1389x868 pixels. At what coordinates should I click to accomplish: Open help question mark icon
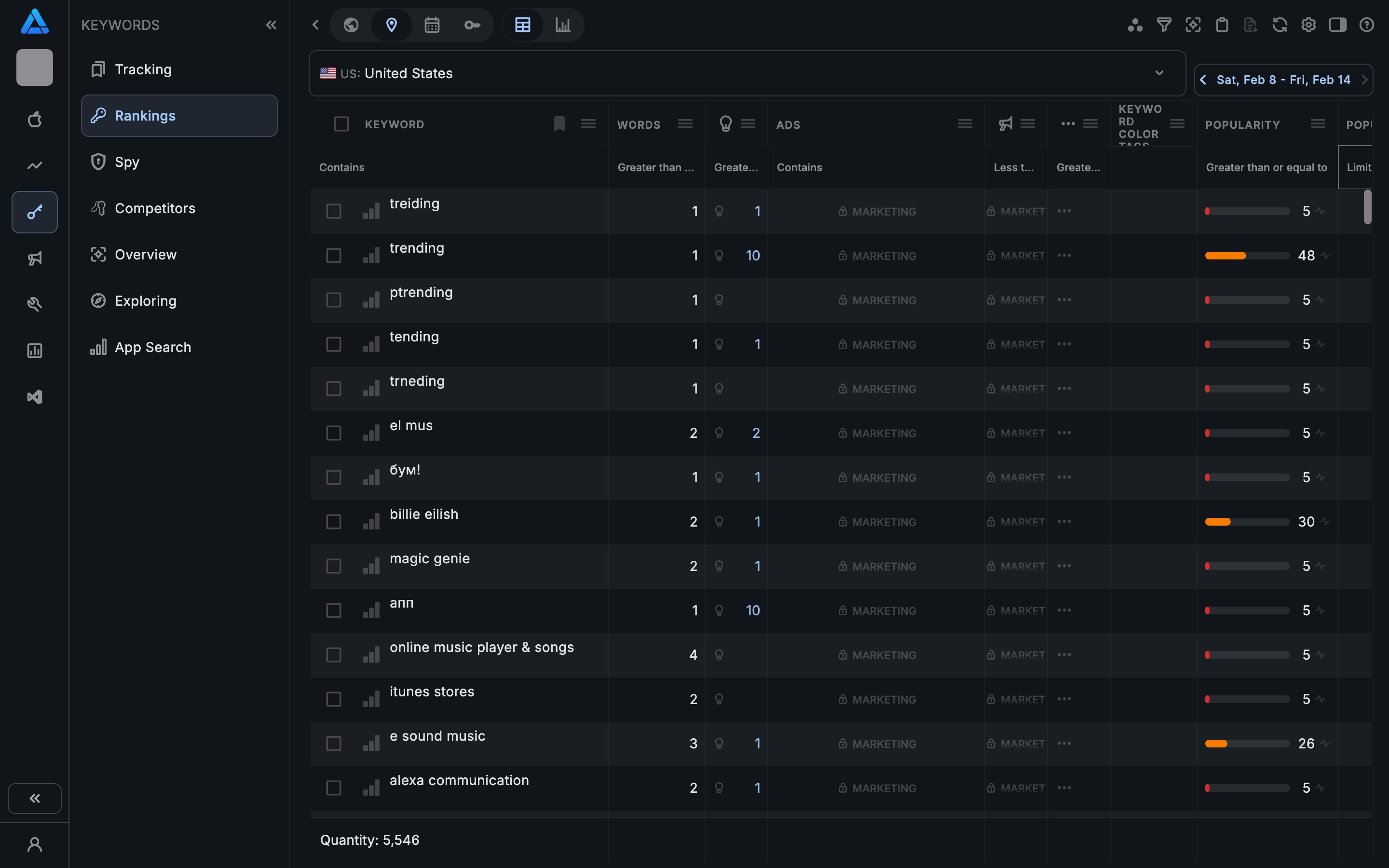click(x=1366, y=25)
